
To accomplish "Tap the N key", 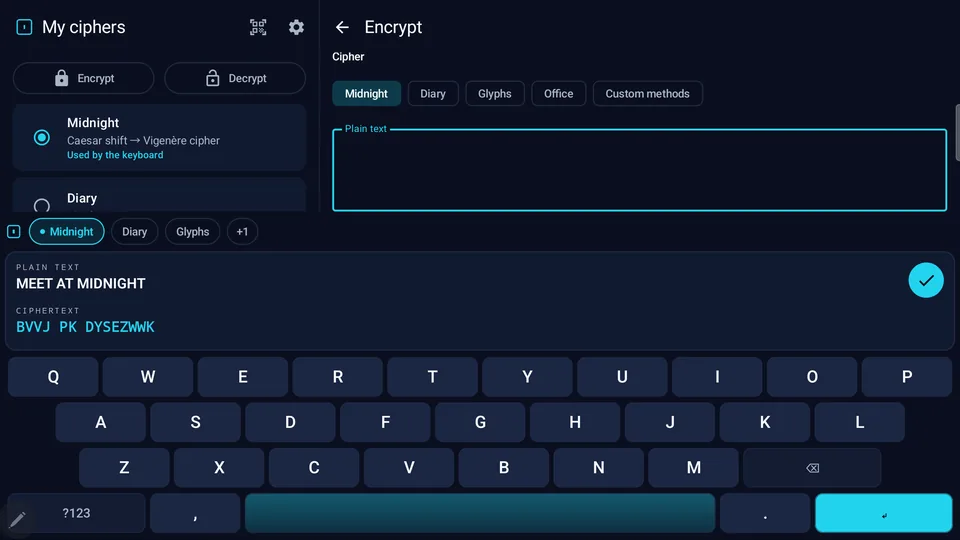I will (x=599, y=468).
